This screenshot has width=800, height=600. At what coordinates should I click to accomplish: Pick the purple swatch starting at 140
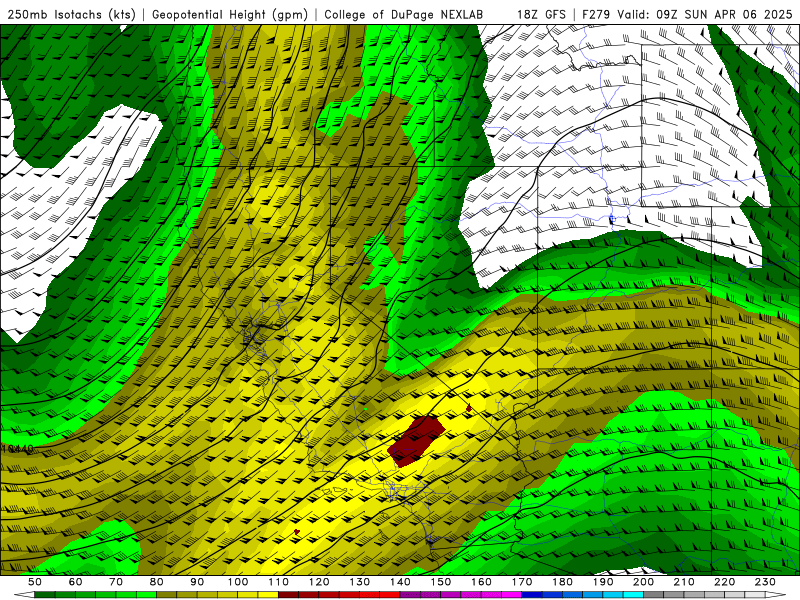pyautogui.click(x=411, y=595)
